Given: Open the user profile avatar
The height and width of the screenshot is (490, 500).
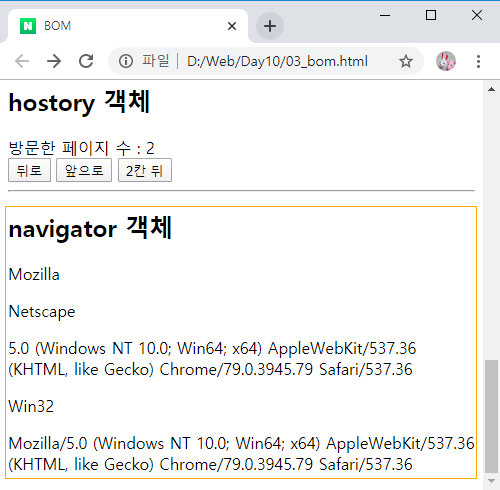Looking at the screenshot, I should [446, 61].
